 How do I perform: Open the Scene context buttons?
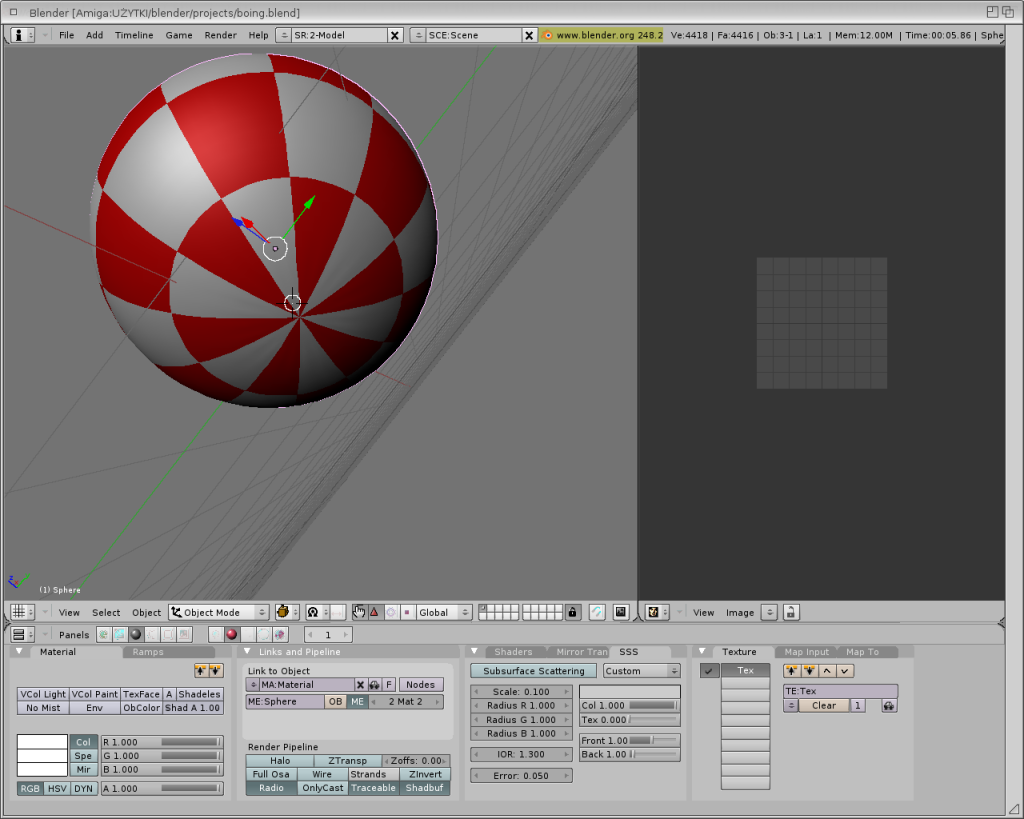pyautogui.click(x=185, y=634)
